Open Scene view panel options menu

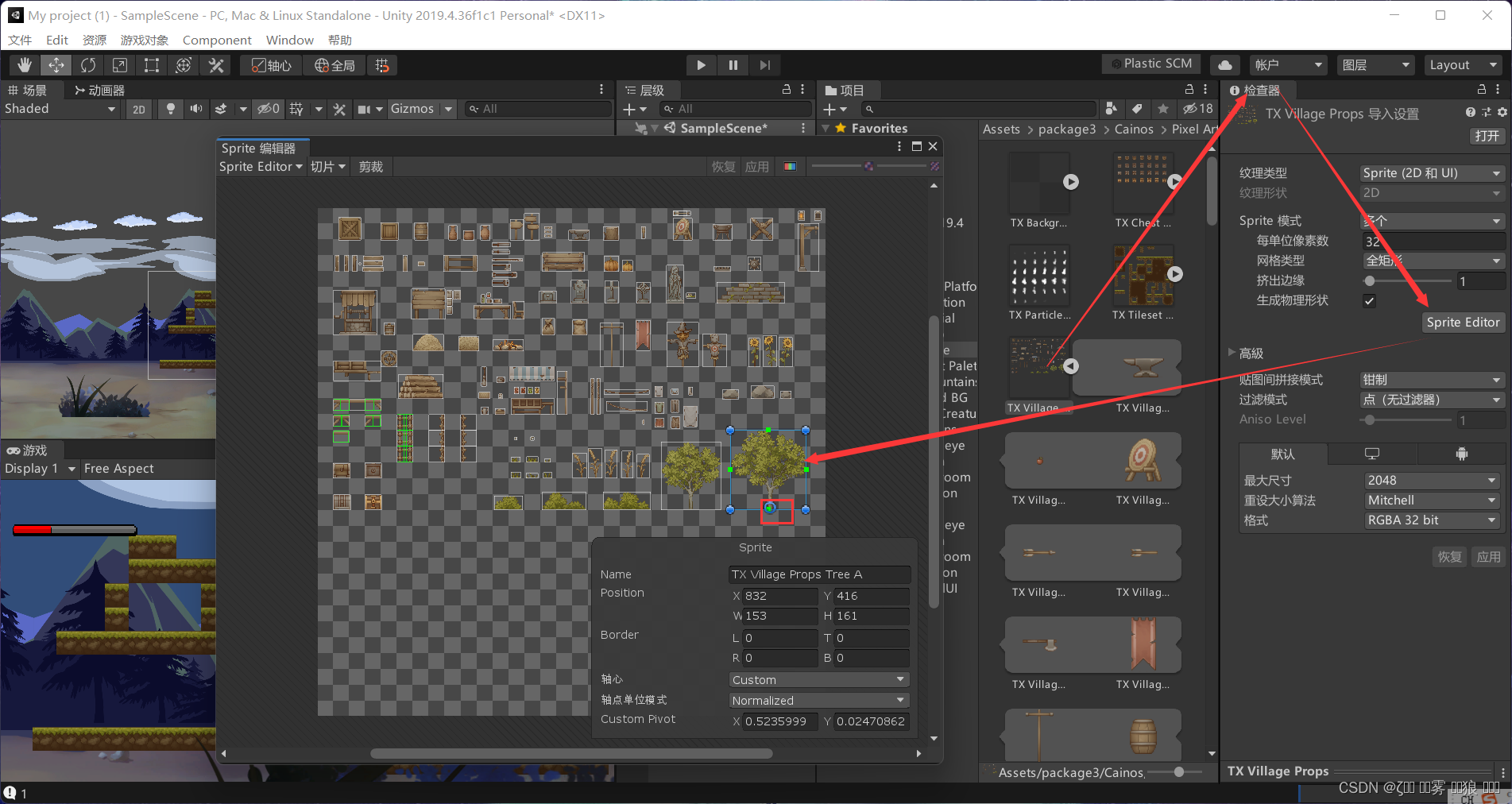click(601, 90)
